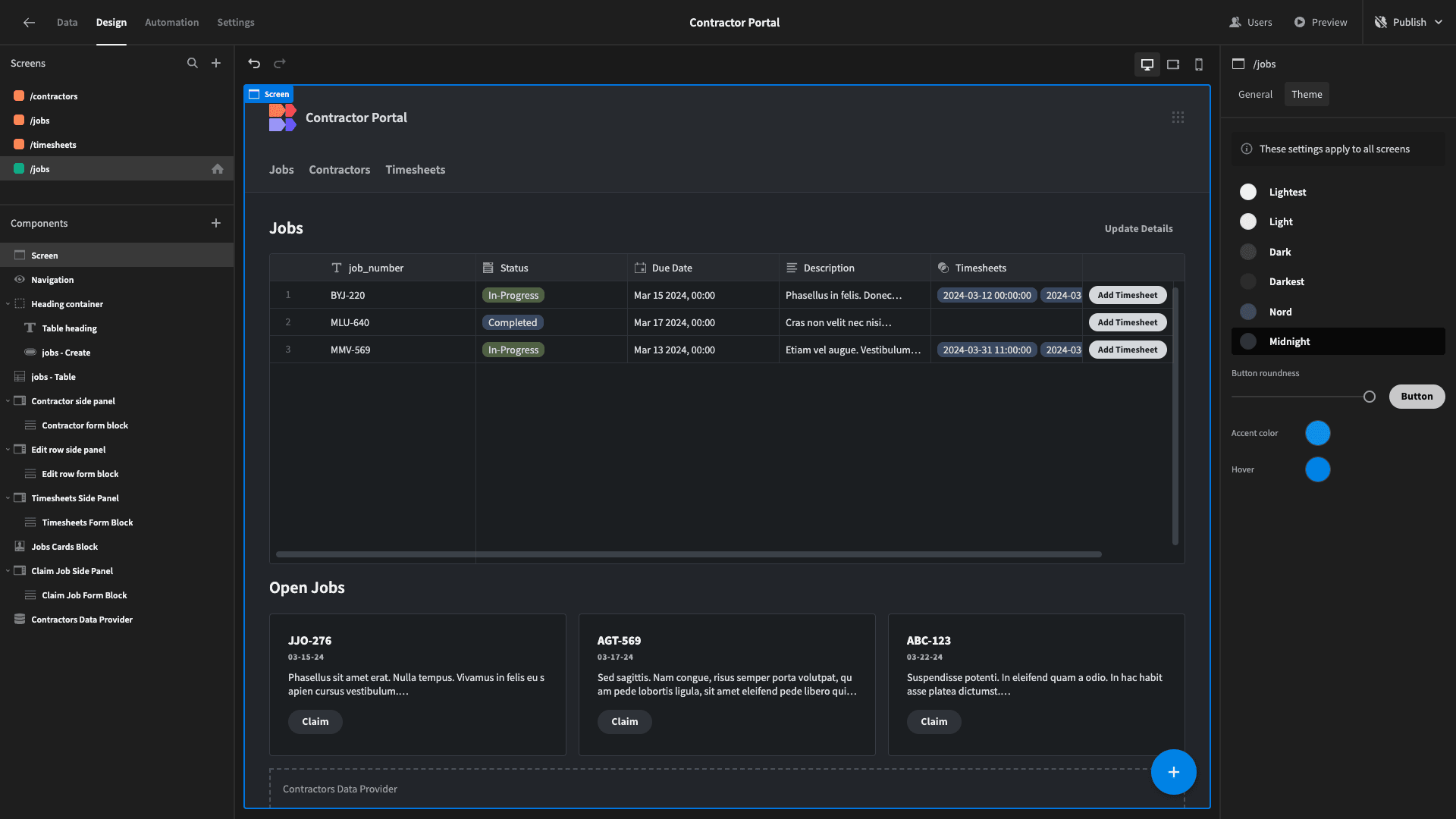1456x819 pixels.
Task: Select the Nord theme
Action: click(1338, 312)
